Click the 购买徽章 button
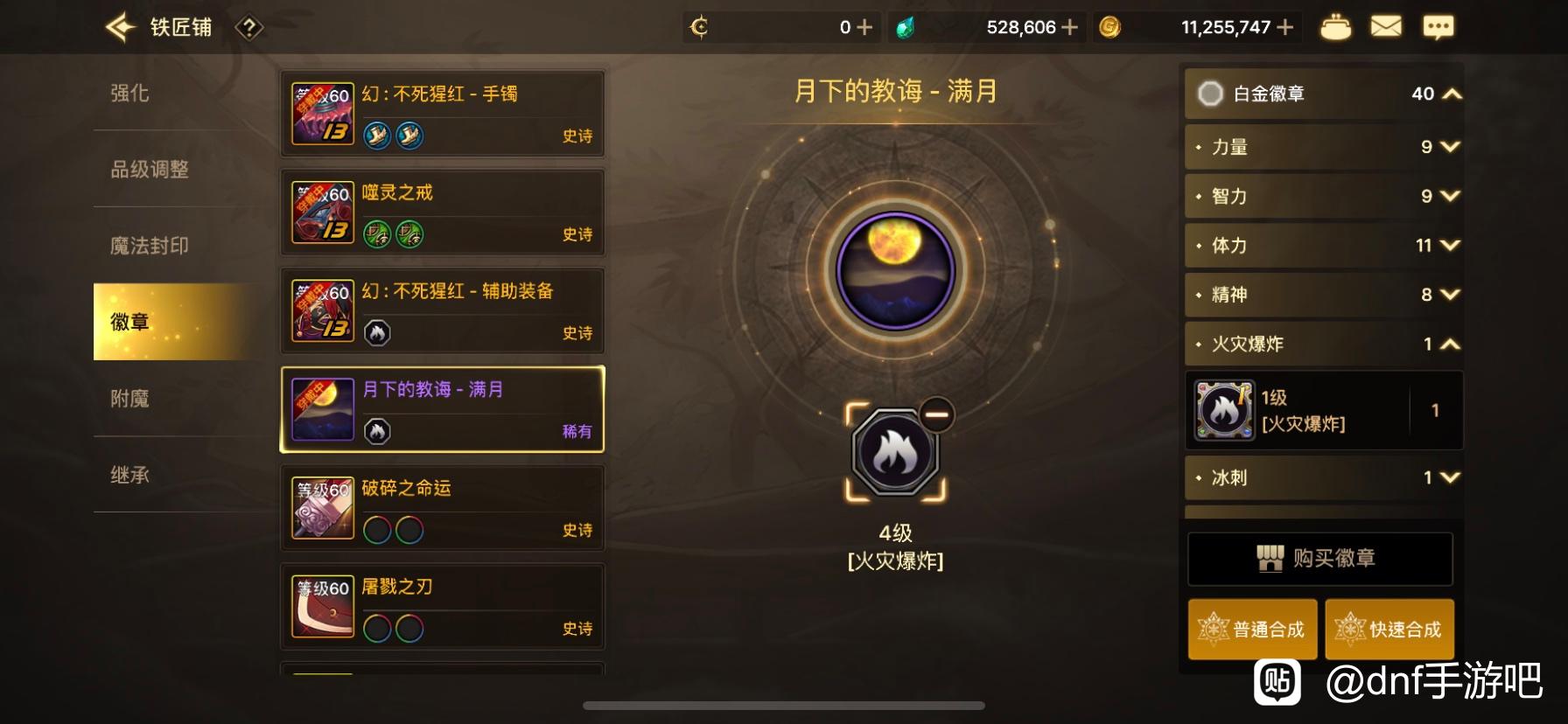Image resolution: width=1568 pixels, height=724 pixels. click(x=1319, y=559)
